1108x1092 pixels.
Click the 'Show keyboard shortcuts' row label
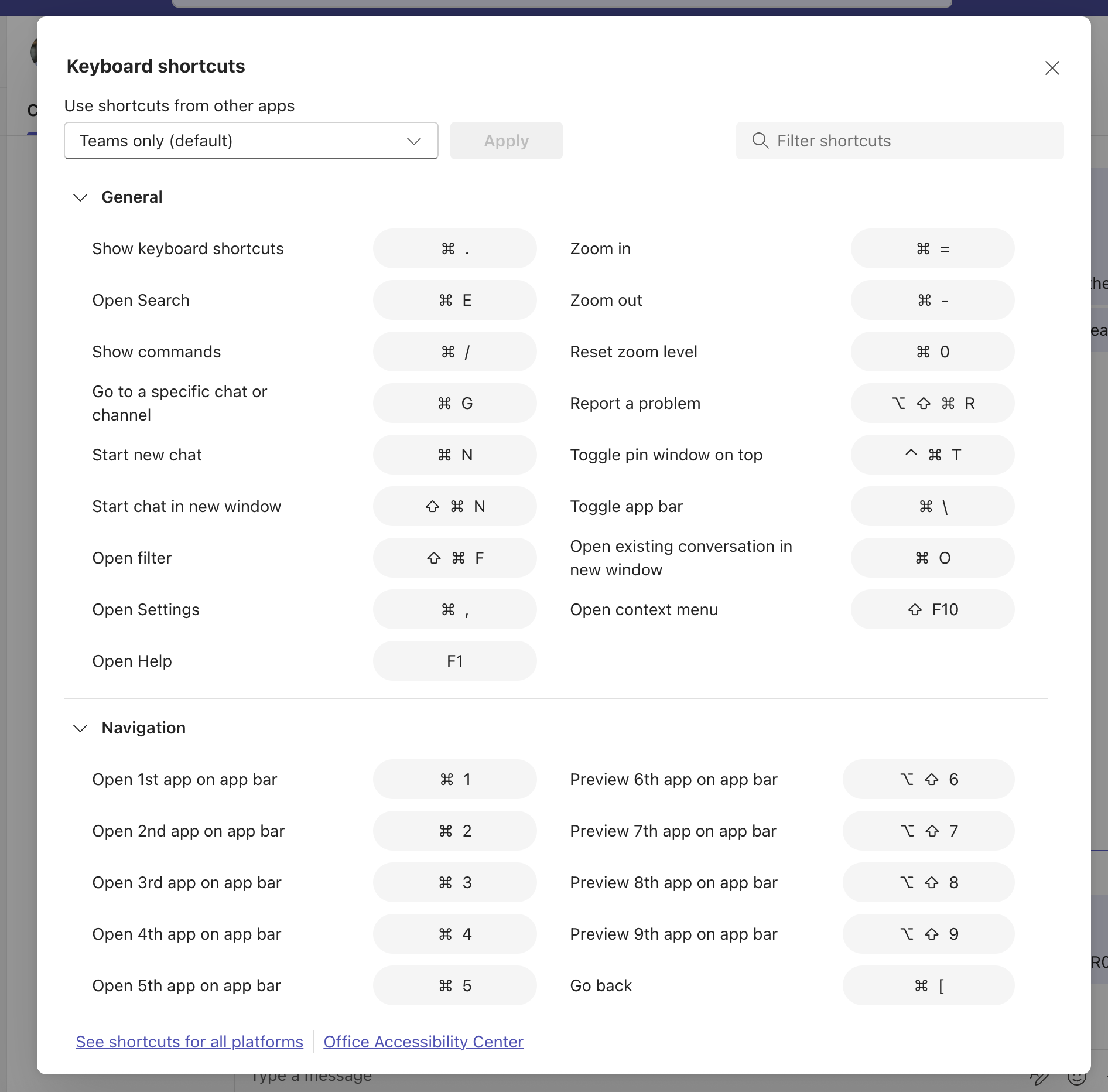pos(188,248)
